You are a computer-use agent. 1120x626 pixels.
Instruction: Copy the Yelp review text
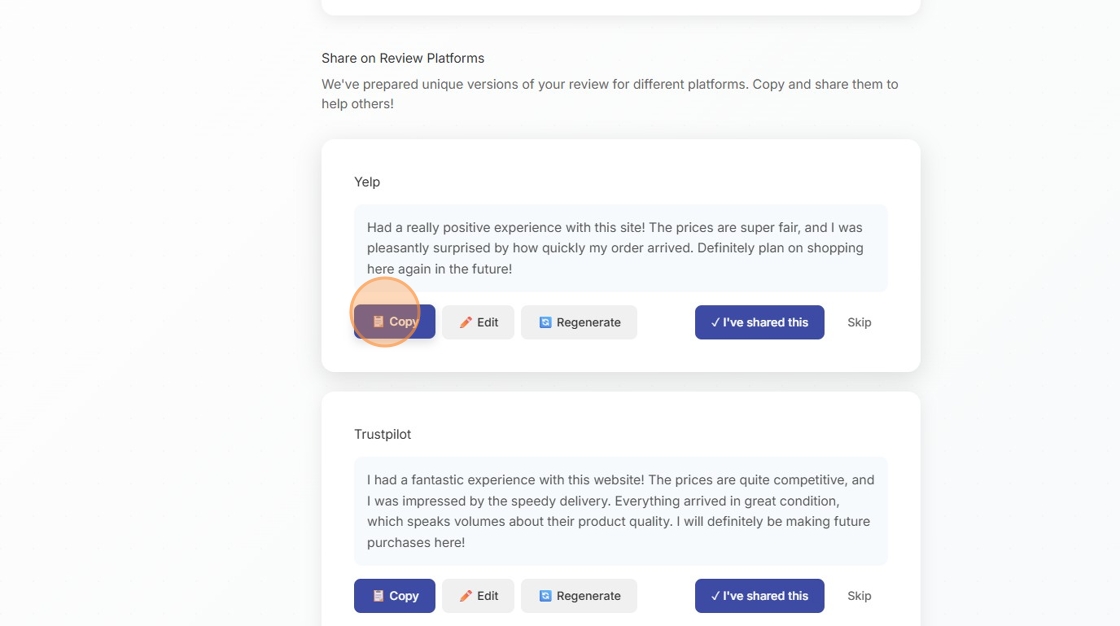(x=394, y=321)
